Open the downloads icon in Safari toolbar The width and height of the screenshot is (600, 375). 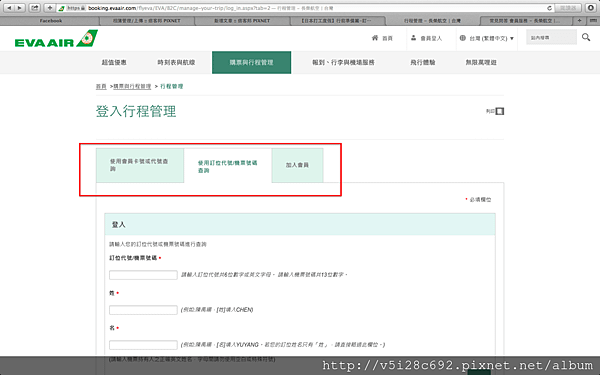[591, 8]
